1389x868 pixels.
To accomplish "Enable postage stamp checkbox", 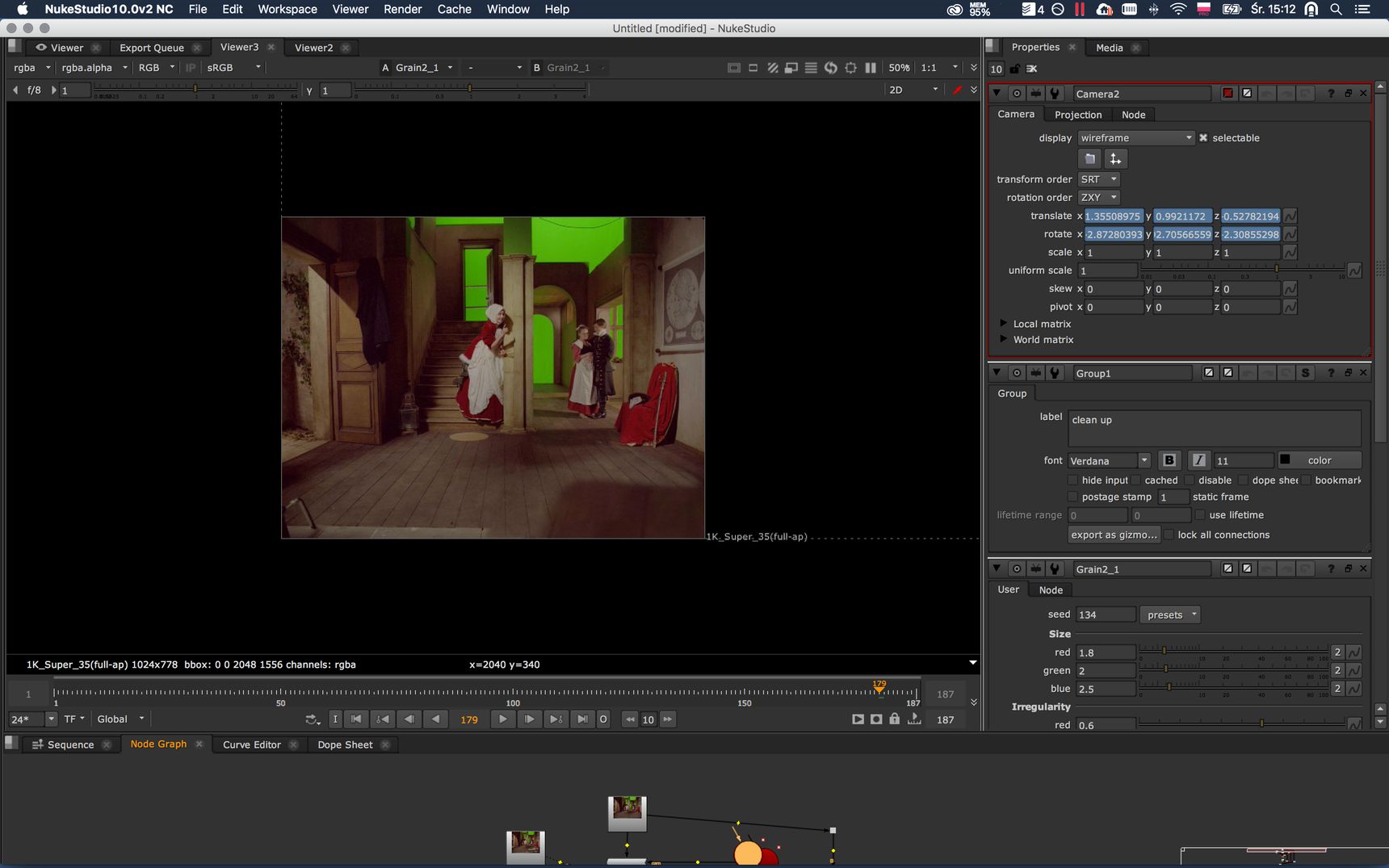I will [1072, 497].
